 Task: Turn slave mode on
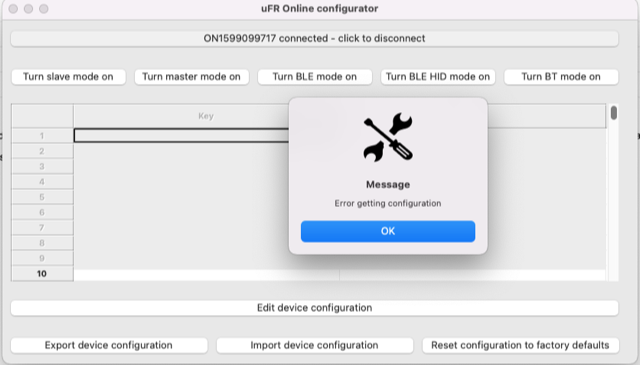tap(69, 77)
